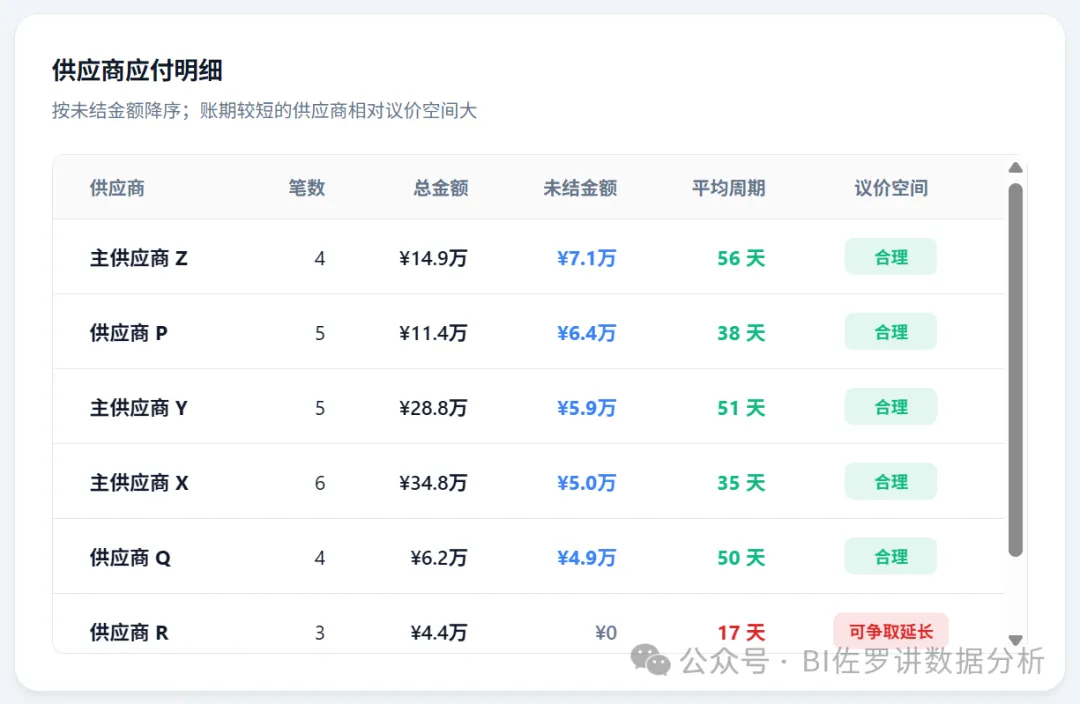
Task: Click the unsettled amount ¥5.0万
Action: (587, 483)
